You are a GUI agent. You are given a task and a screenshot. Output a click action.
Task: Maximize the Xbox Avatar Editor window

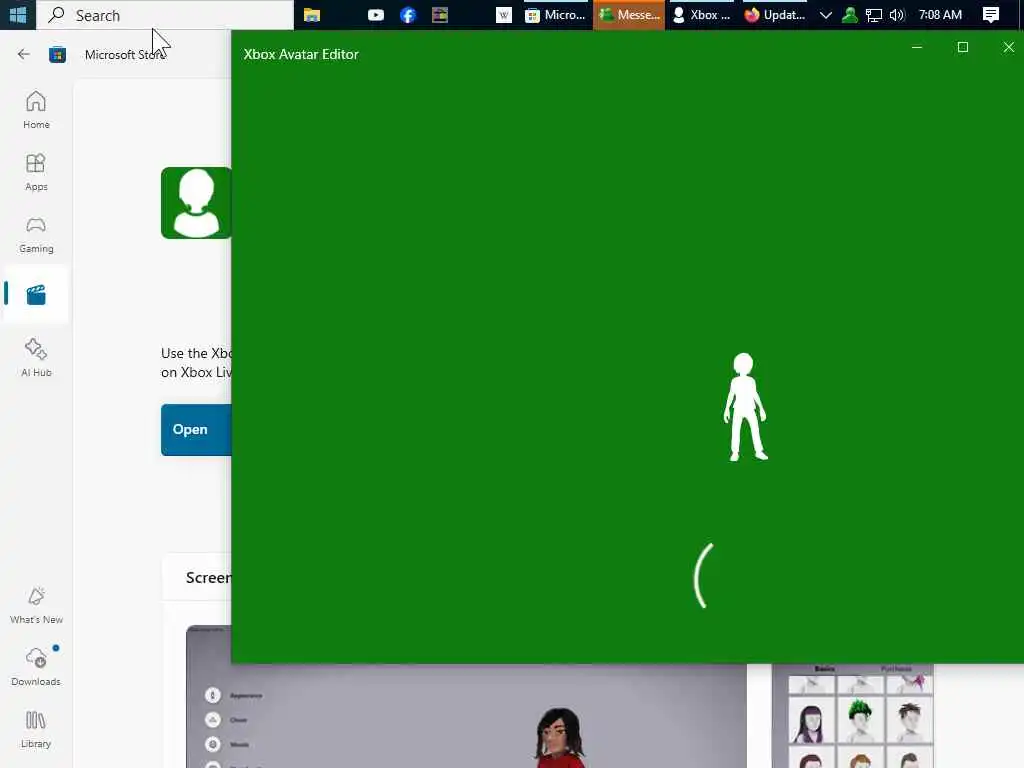pyautogui.click(x=963, y=47)
